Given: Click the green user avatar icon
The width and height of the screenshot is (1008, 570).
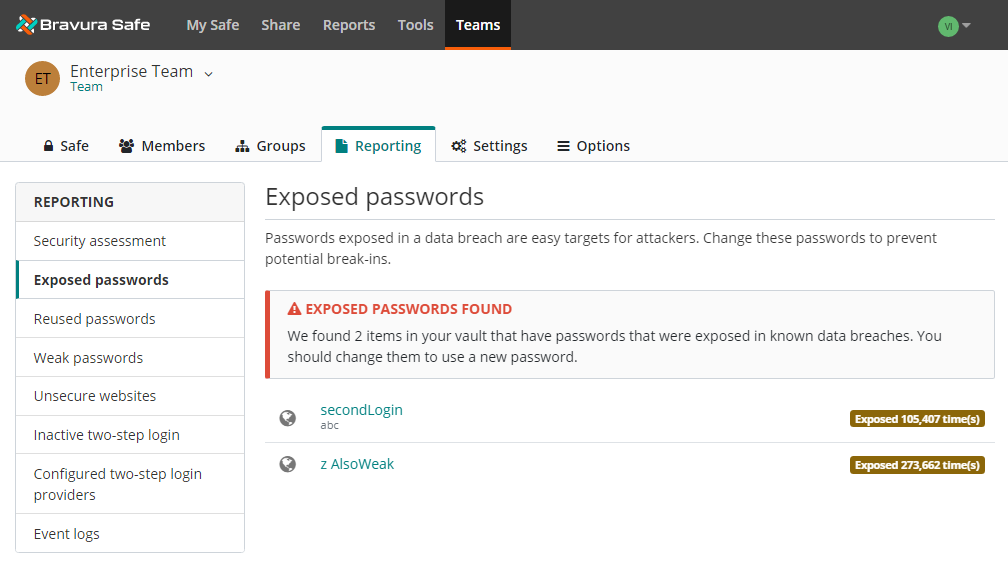Looking at the screenshot, I should pos(948,26).
